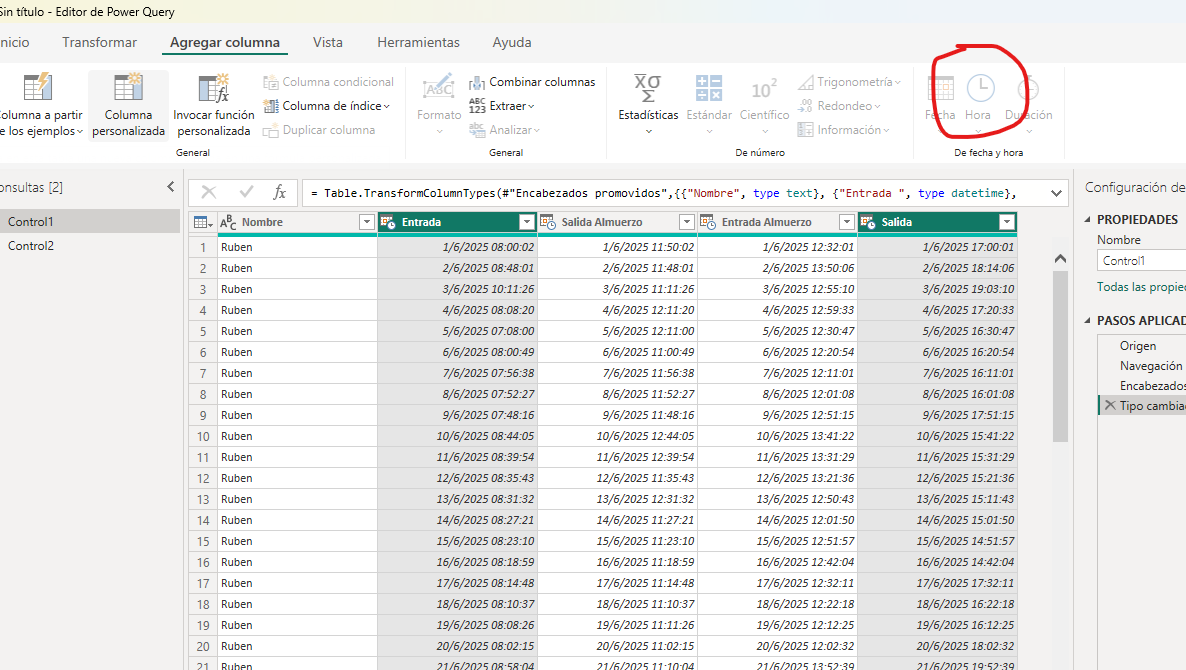Open the Salida column filter dropdown
This screenshot has width=1186, height=670.
(1006, 222)
